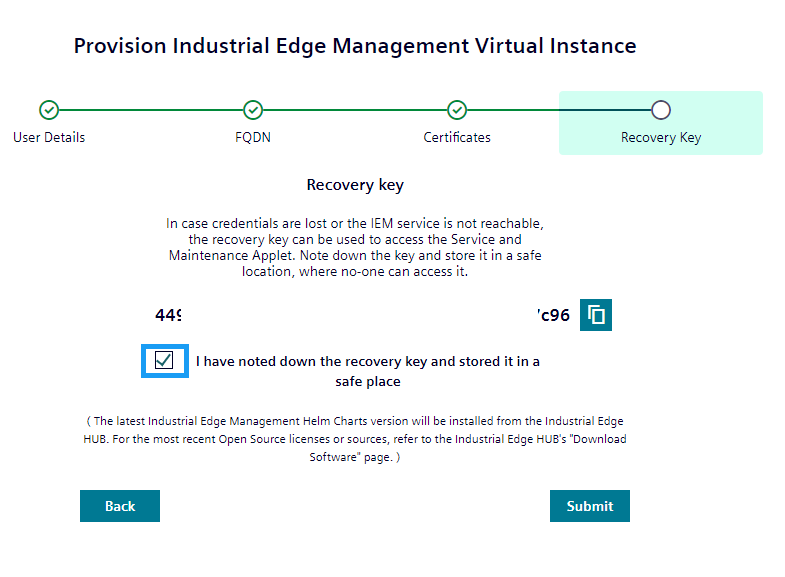This screenshot has height=577, width=785.
Task: Click the Certificates step checkmark icon
Action: (457, 110)
